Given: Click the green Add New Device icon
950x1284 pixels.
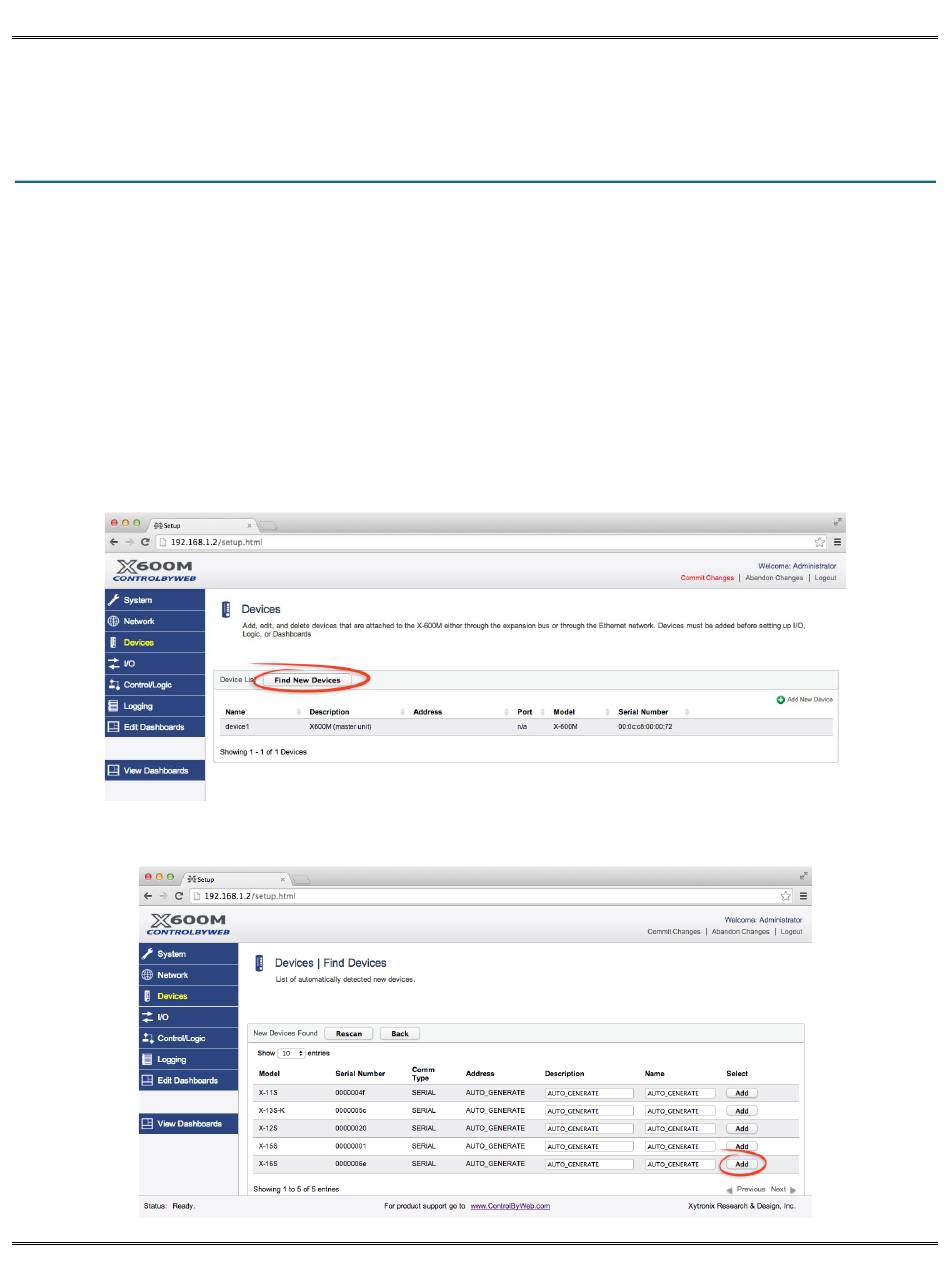Looking at the screenshot, I should pos(780,699).
